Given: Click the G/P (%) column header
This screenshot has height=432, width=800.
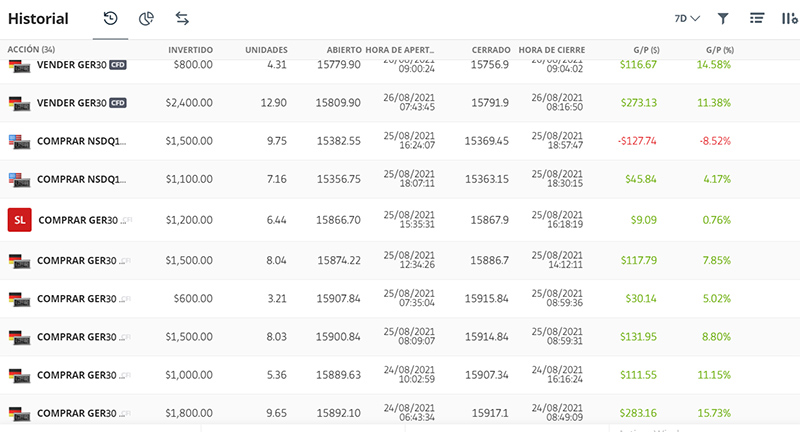Looking at the screenshot, I should [x=720, y=50].
